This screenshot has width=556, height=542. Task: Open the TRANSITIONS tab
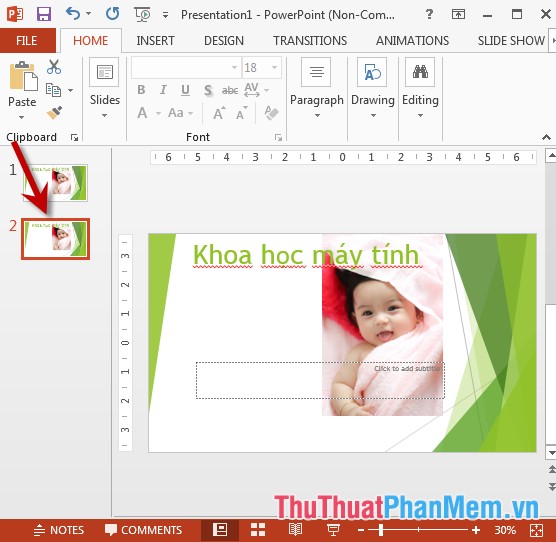point(310,40)
